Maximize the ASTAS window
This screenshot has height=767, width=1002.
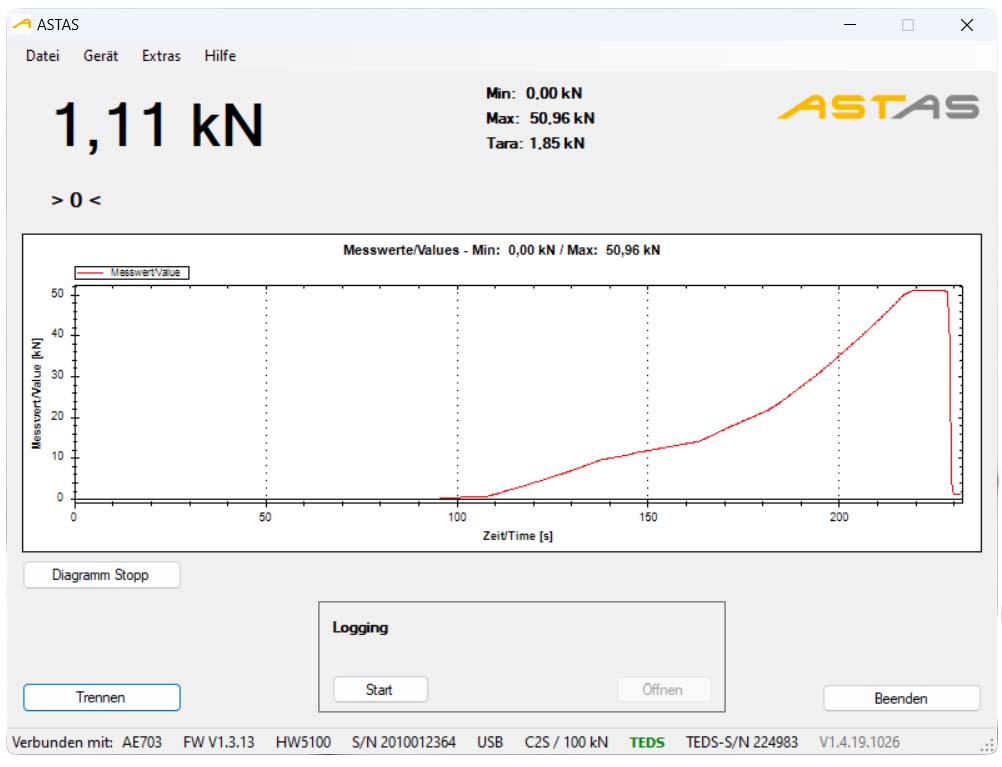coord(908,25)
